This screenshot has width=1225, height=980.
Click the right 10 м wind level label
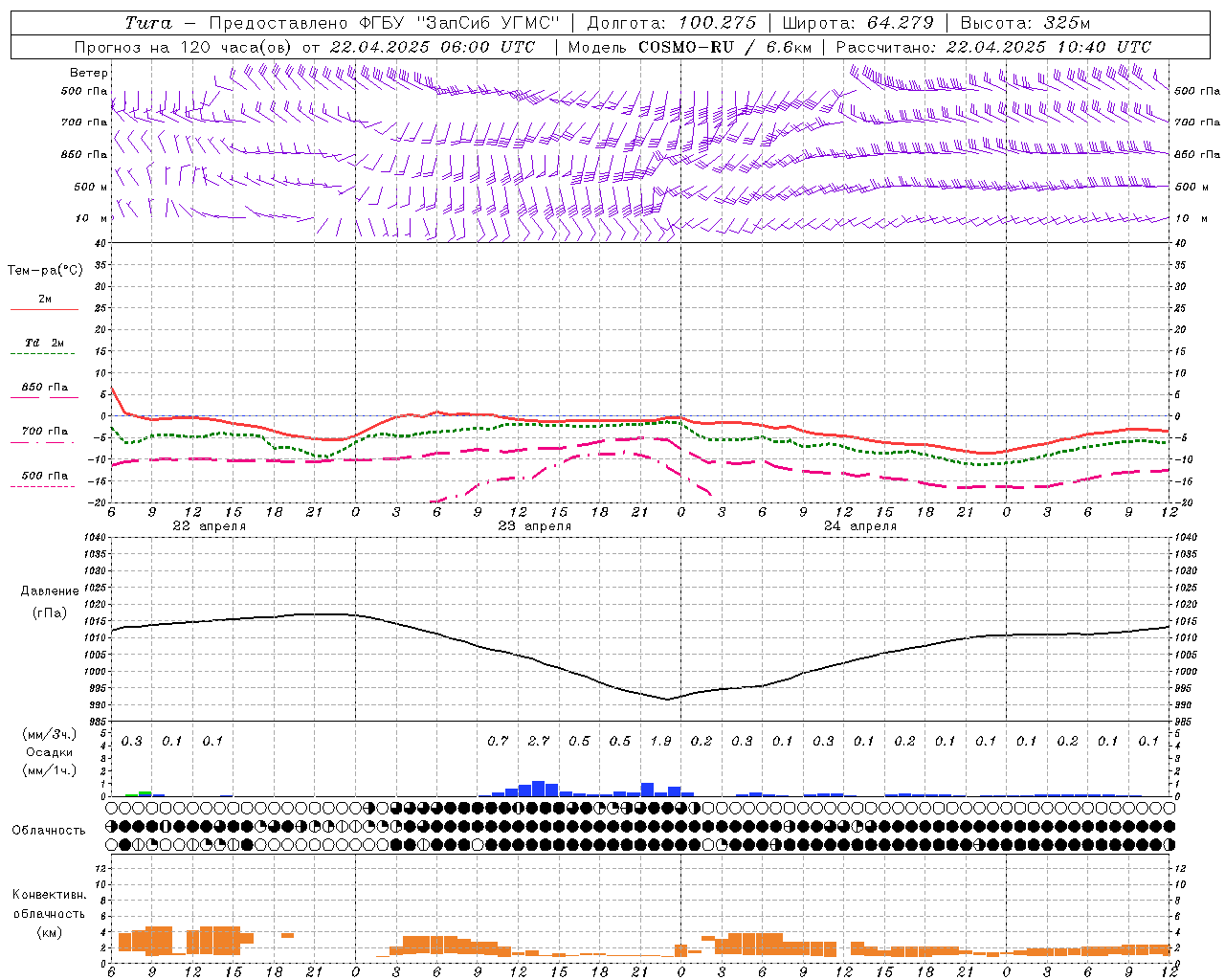coord(1190,218)
